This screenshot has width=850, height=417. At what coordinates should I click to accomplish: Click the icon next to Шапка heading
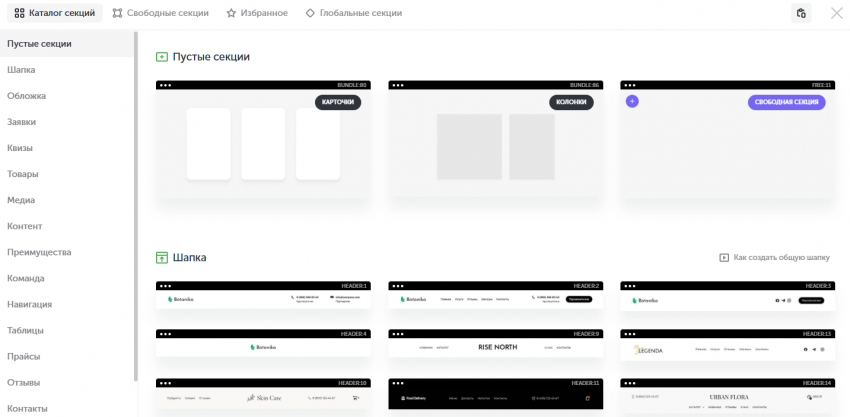(x=162, y=257)
